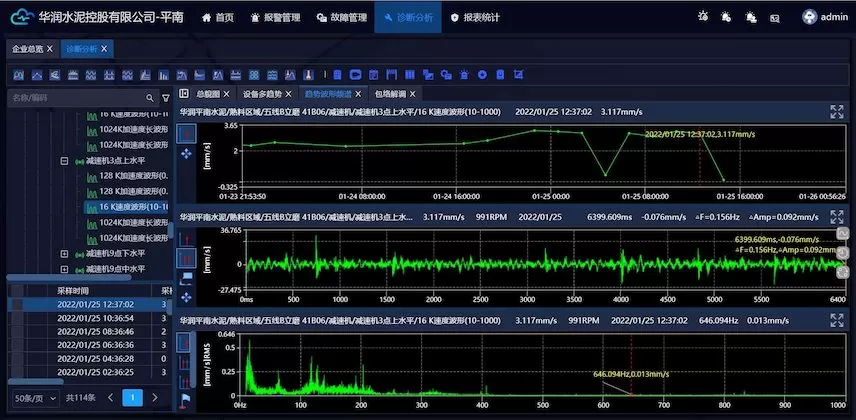856x420 pixels.
Task: Collapse the side panel with the panel icon beside 总貌图
Action: pyautogui.click(x=184, y=93)
